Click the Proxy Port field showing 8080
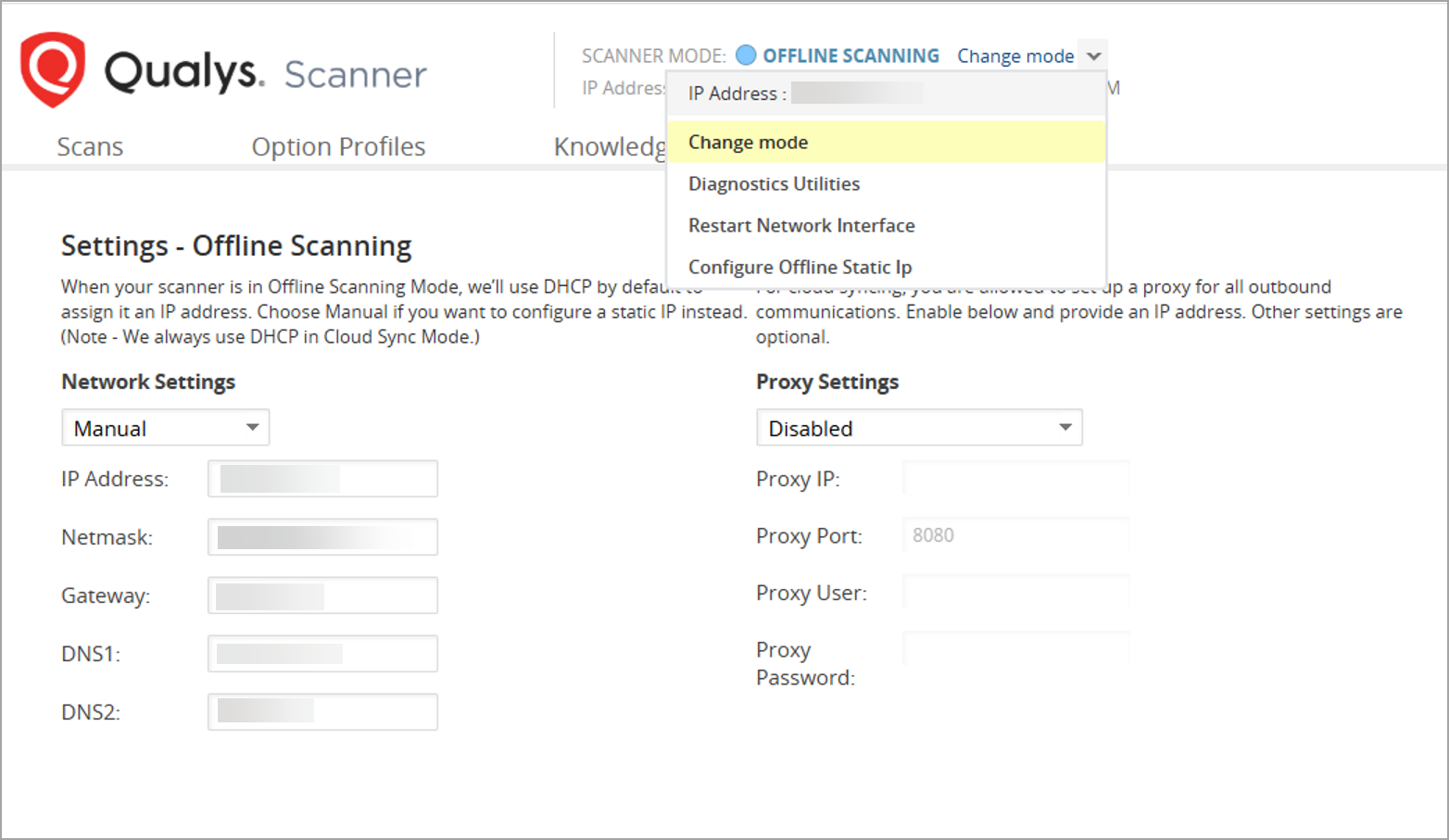The width and height of the screenshot is (1449, 840). tap(1015, 535)
